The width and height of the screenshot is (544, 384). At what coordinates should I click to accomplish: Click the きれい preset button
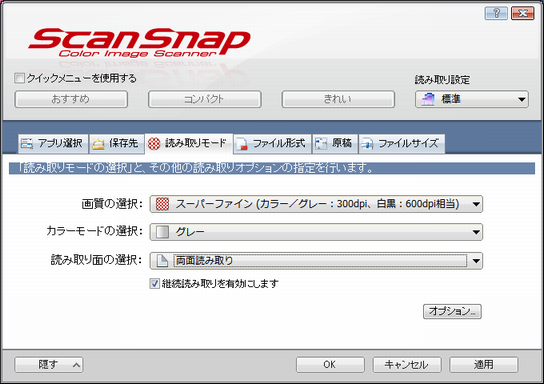coord(338,99)
